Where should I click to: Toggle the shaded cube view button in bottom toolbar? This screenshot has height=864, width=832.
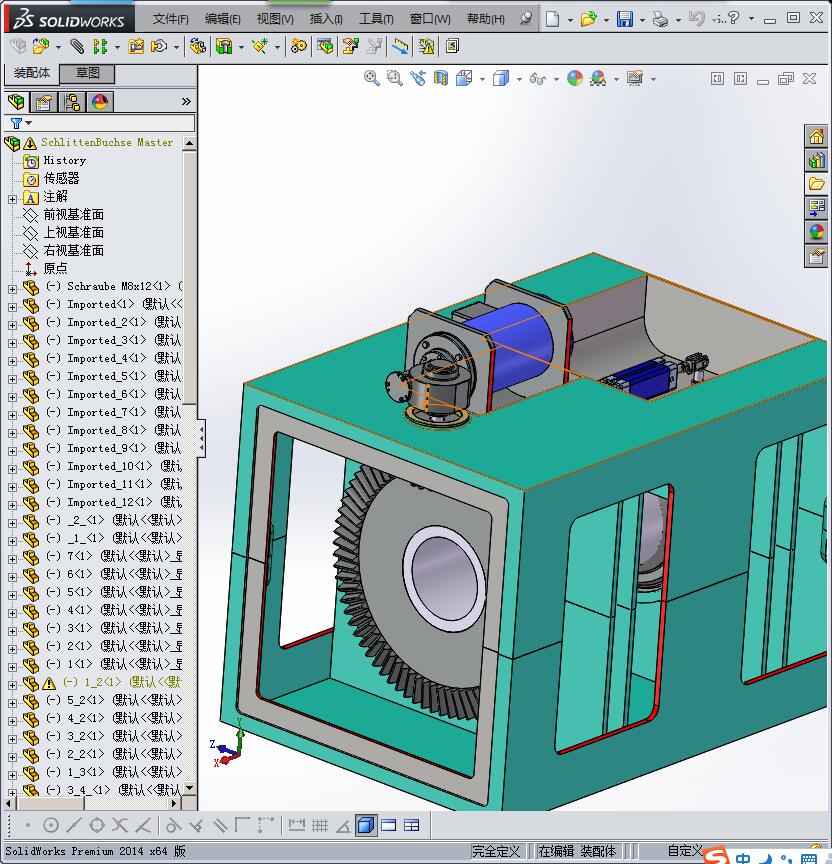point(366,825)
